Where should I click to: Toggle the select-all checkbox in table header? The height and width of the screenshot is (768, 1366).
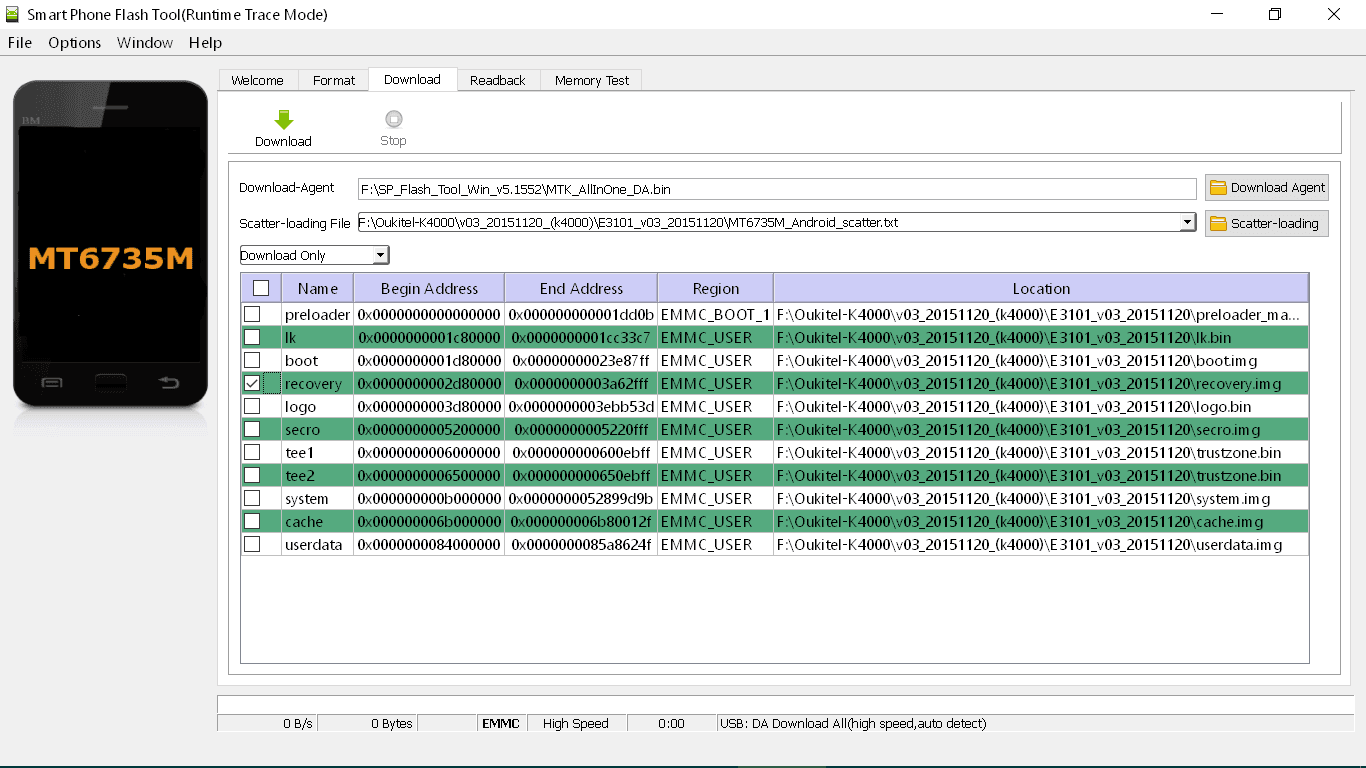coord(261,288)
